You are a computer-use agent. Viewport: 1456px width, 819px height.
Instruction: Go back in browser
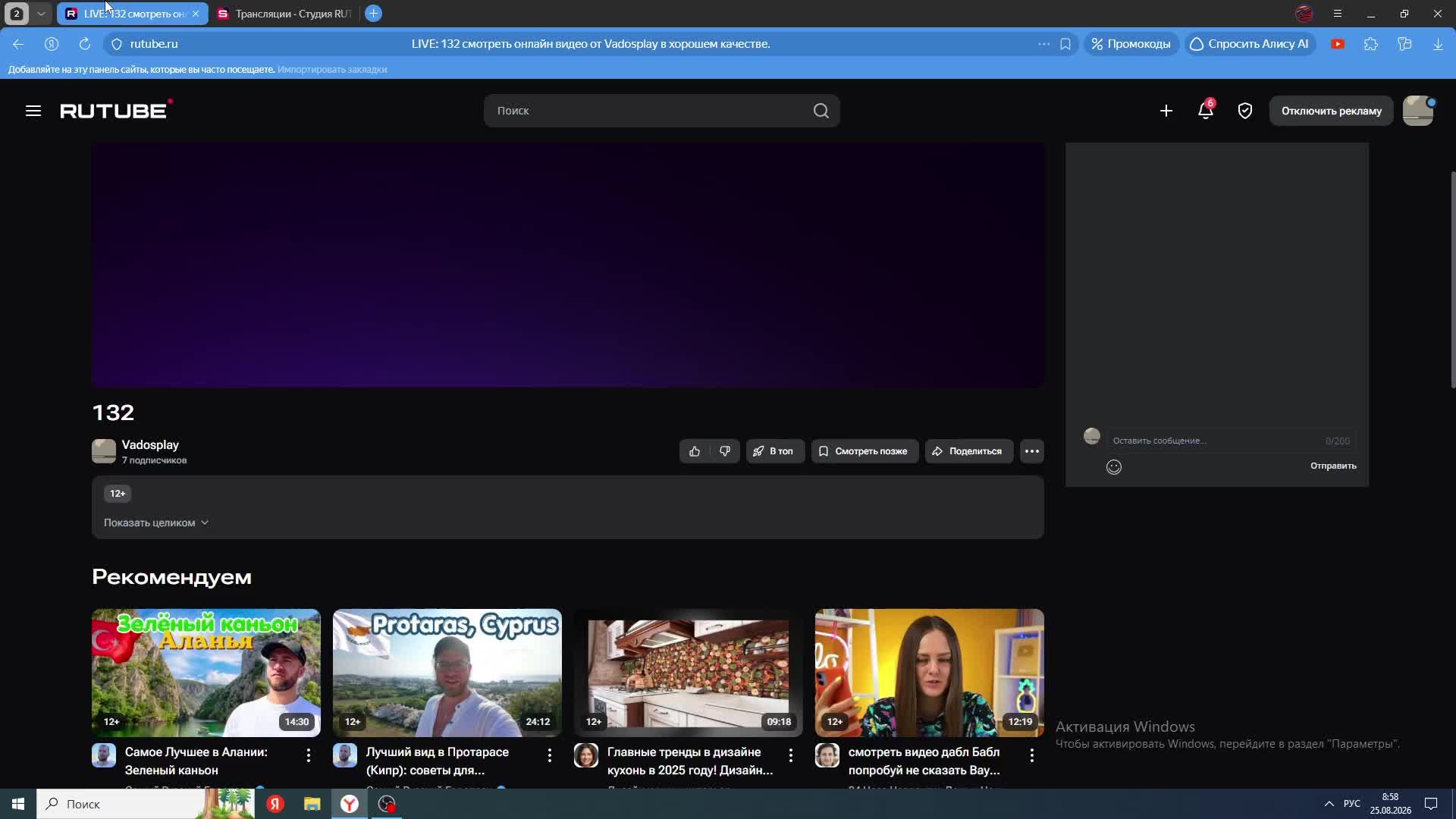click(18, 44)
